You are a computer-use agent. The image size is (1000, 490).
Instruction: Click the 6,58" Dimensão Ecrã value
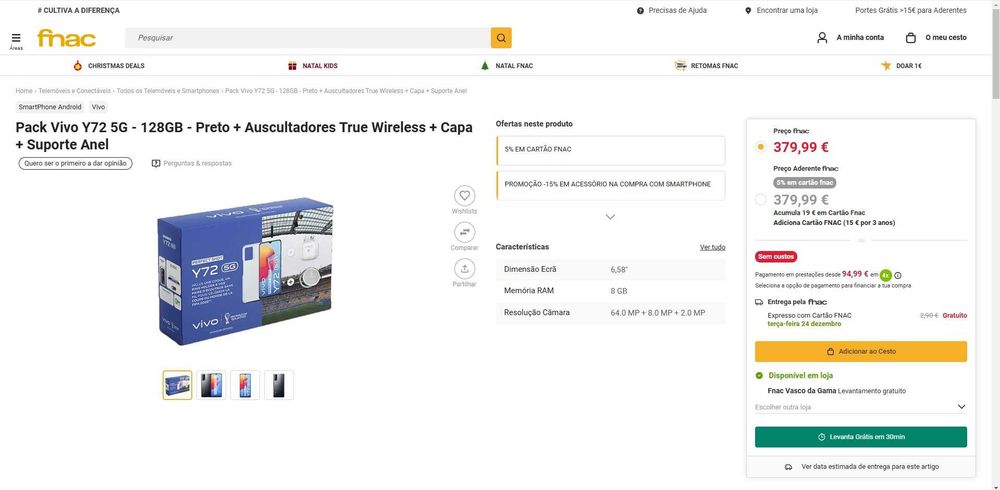click(619, 270)
